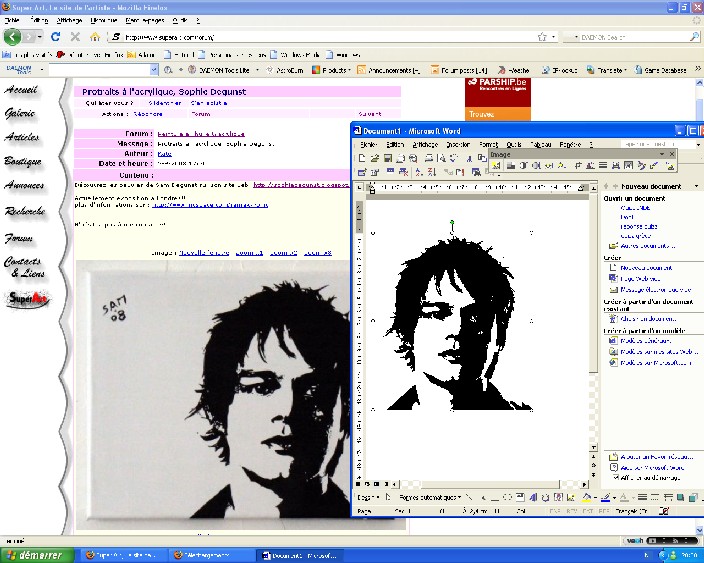This screenshot has height=563, width=704.
Task: Click Firefox Reload page icon
Action: pos(56,37)
